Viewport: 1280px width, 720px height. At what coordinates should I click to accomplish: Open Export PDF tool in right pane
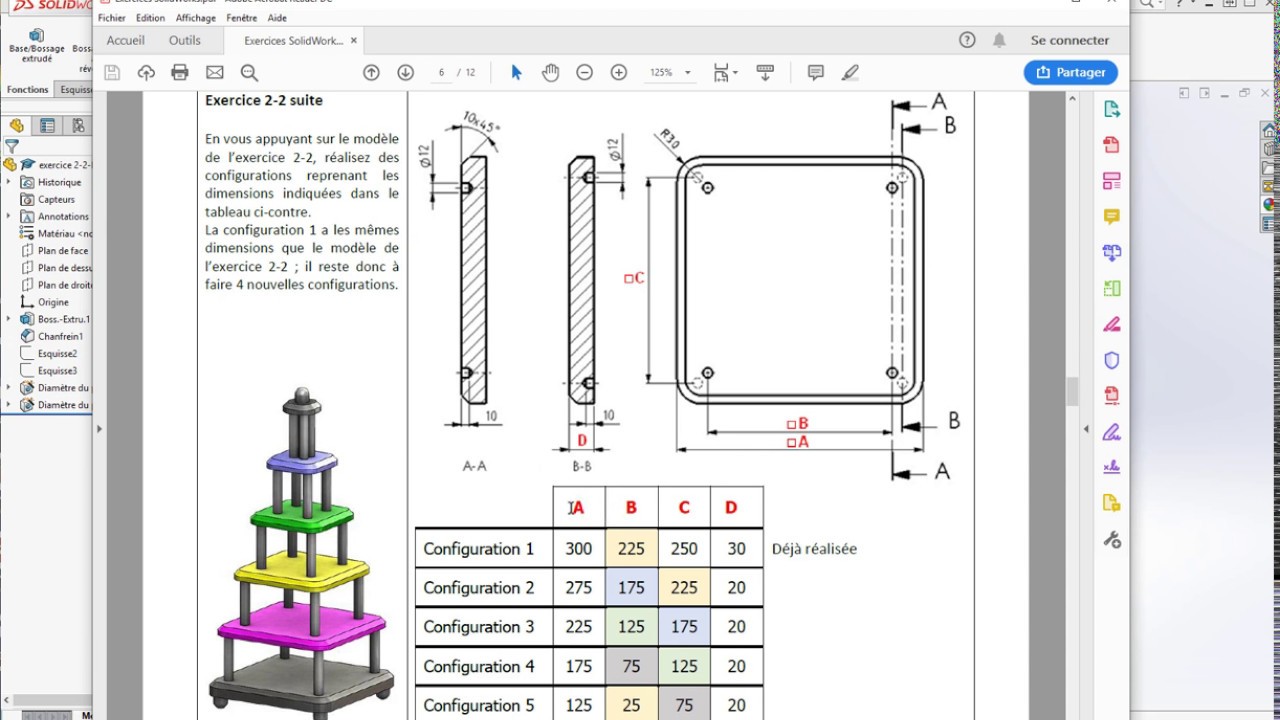pyautogui.click(x=1111, y=109)
